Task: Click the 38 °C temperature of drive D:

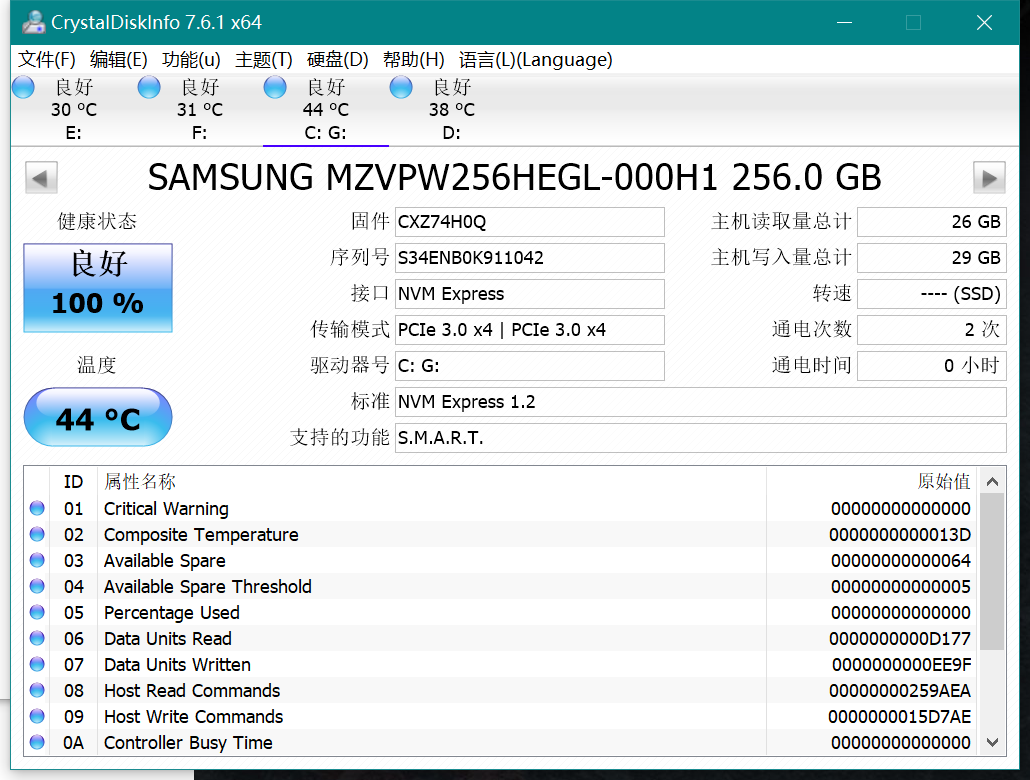Action: click(x=452, y=110)
